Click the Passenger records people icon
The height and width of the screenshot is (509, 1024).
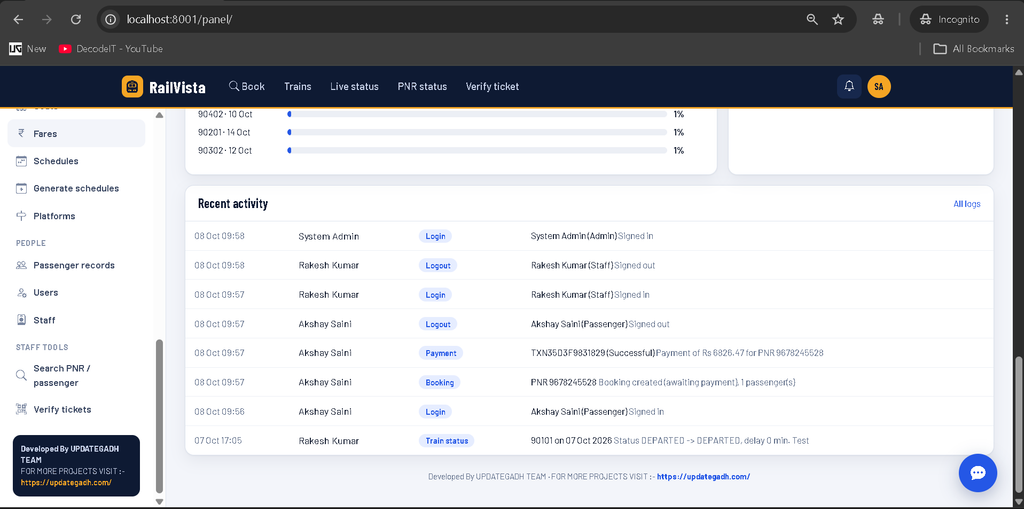click(x=21, y=265)
